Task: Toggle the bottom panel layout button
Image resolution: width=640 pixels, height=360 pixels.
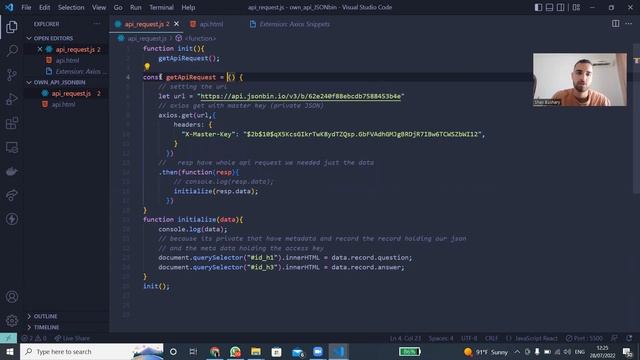Action: (x=549, y=7)
